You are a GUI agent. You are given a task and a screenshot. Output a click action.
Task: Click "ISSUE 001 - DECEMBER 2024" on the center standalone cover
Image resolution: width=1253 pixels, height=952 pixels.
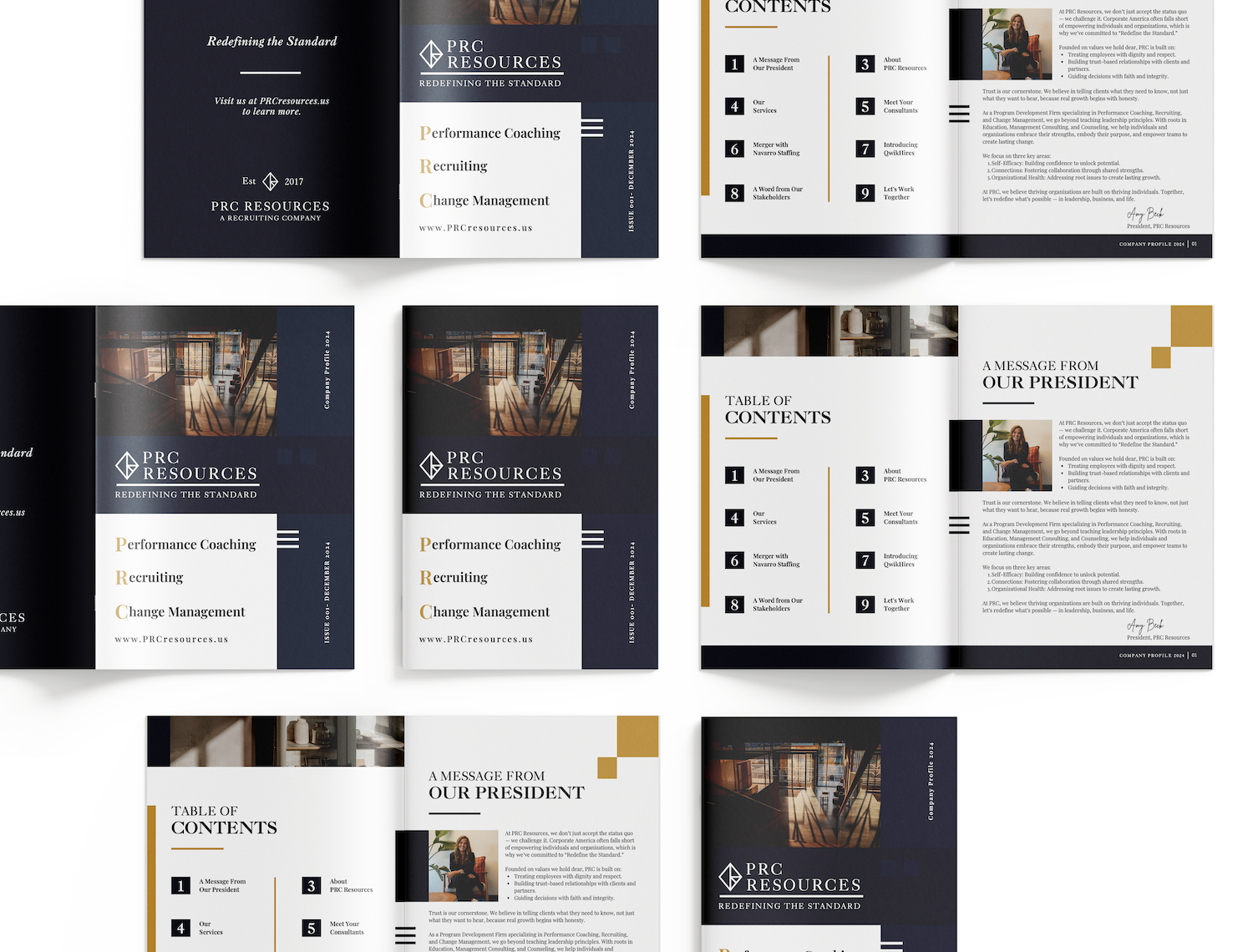[632, 592]
